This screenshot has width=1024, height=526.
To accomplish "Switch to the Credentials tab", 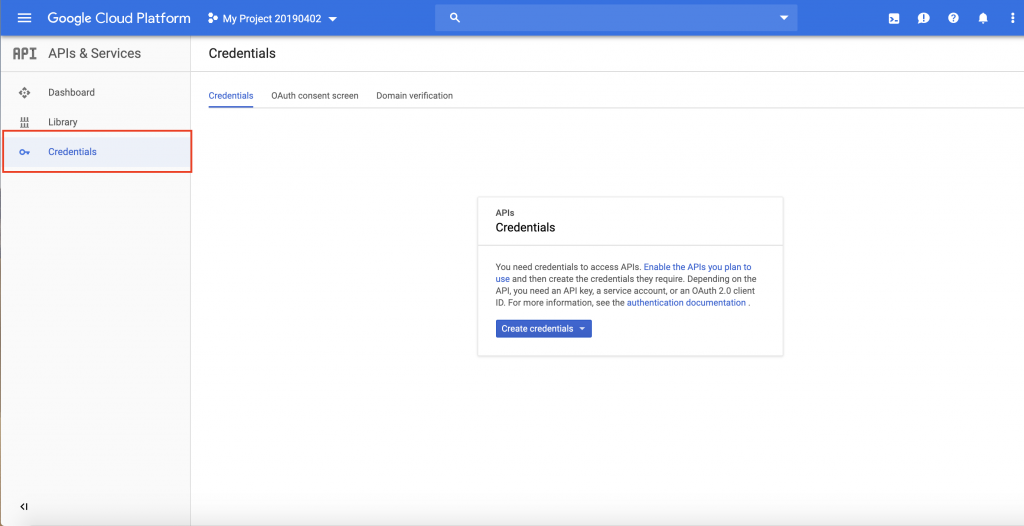I will pyautogui.click(x=231, y=95).
